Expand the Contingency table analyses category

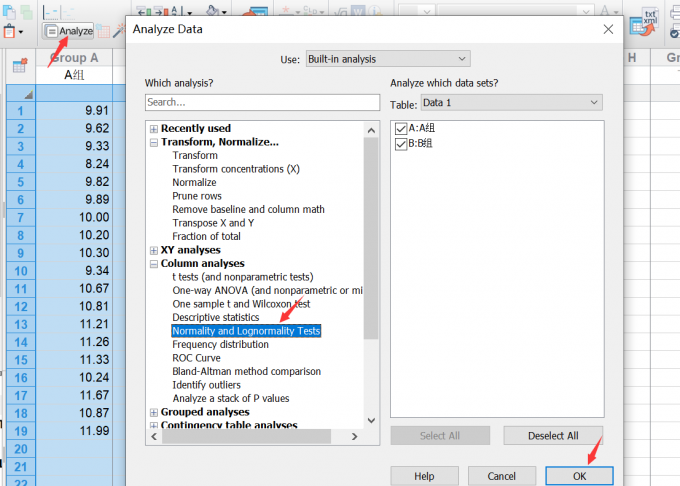pyautogui.click(x=154, y=425)
